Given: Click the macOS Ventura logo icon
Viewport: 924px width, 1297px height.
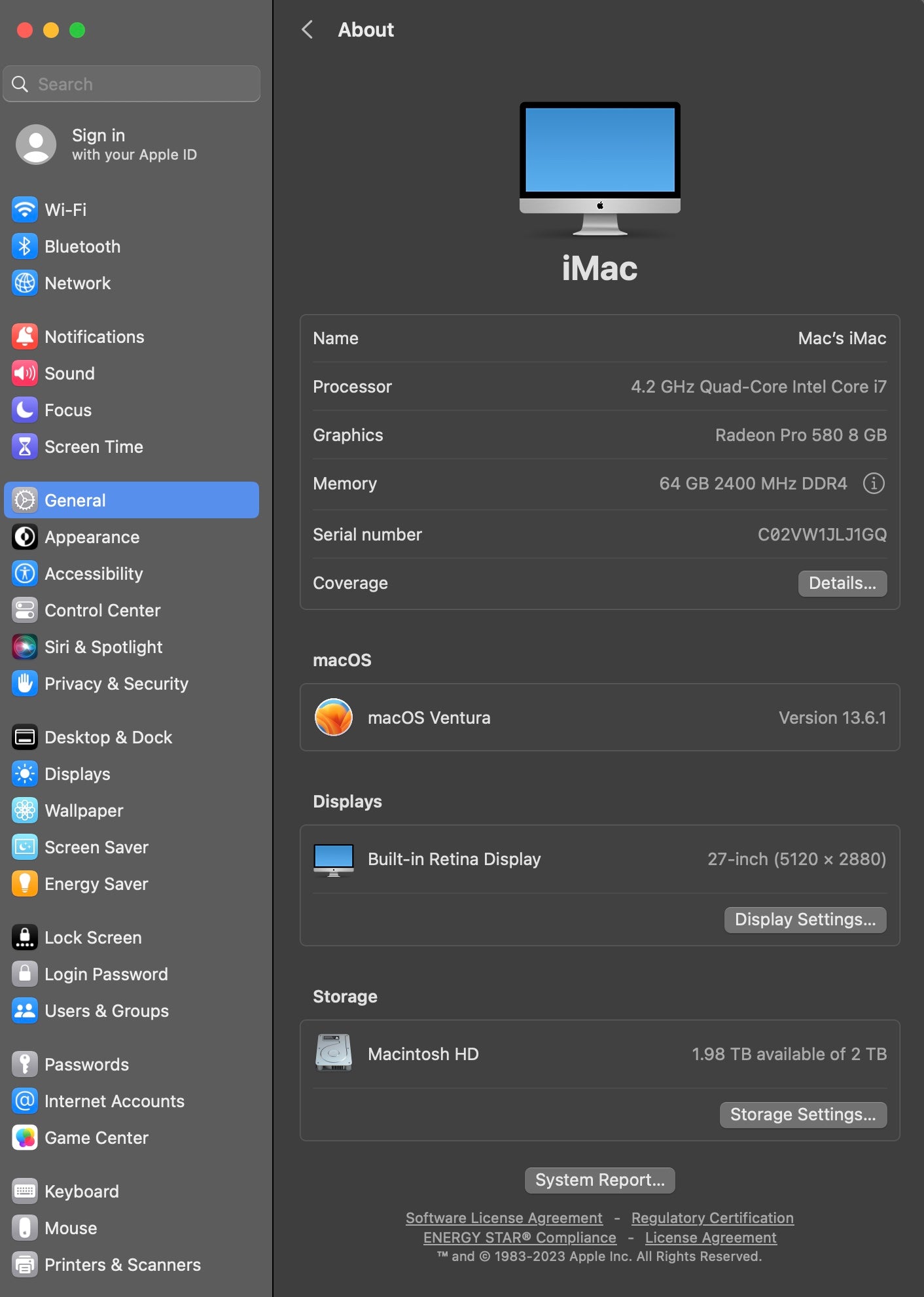Looking at the screenshot, I should point(334,718).
